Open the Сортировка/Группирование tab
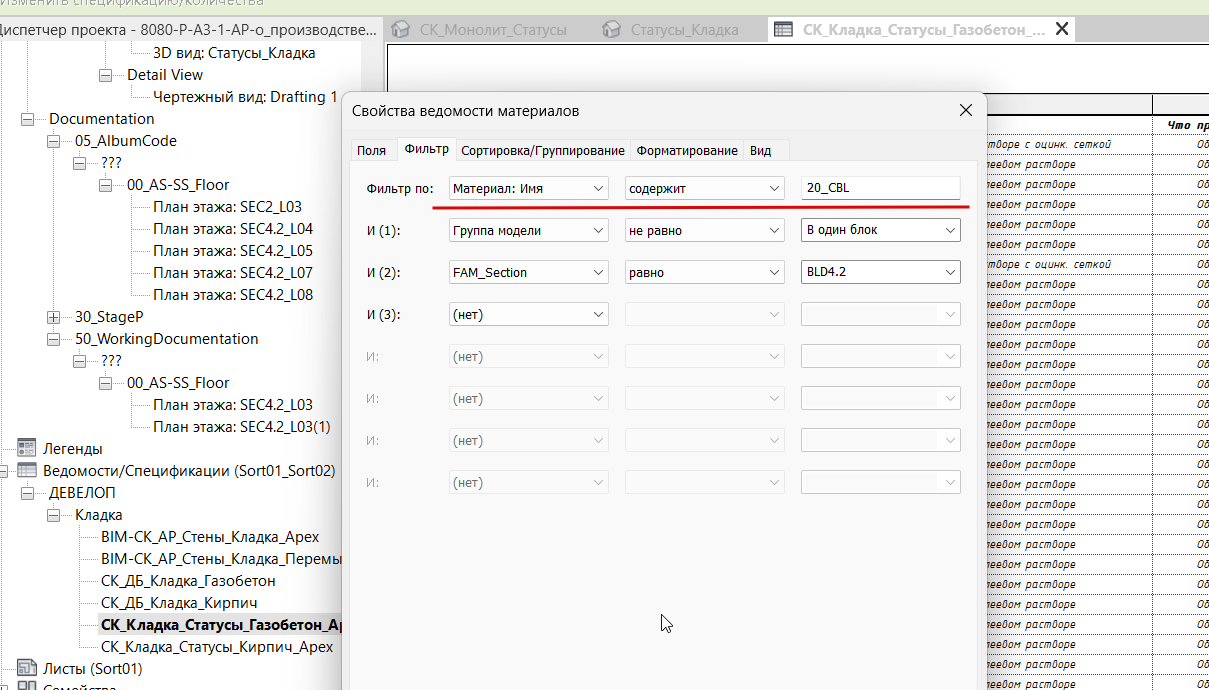This screenshot has width=1209, height=690. pos(543,150)
